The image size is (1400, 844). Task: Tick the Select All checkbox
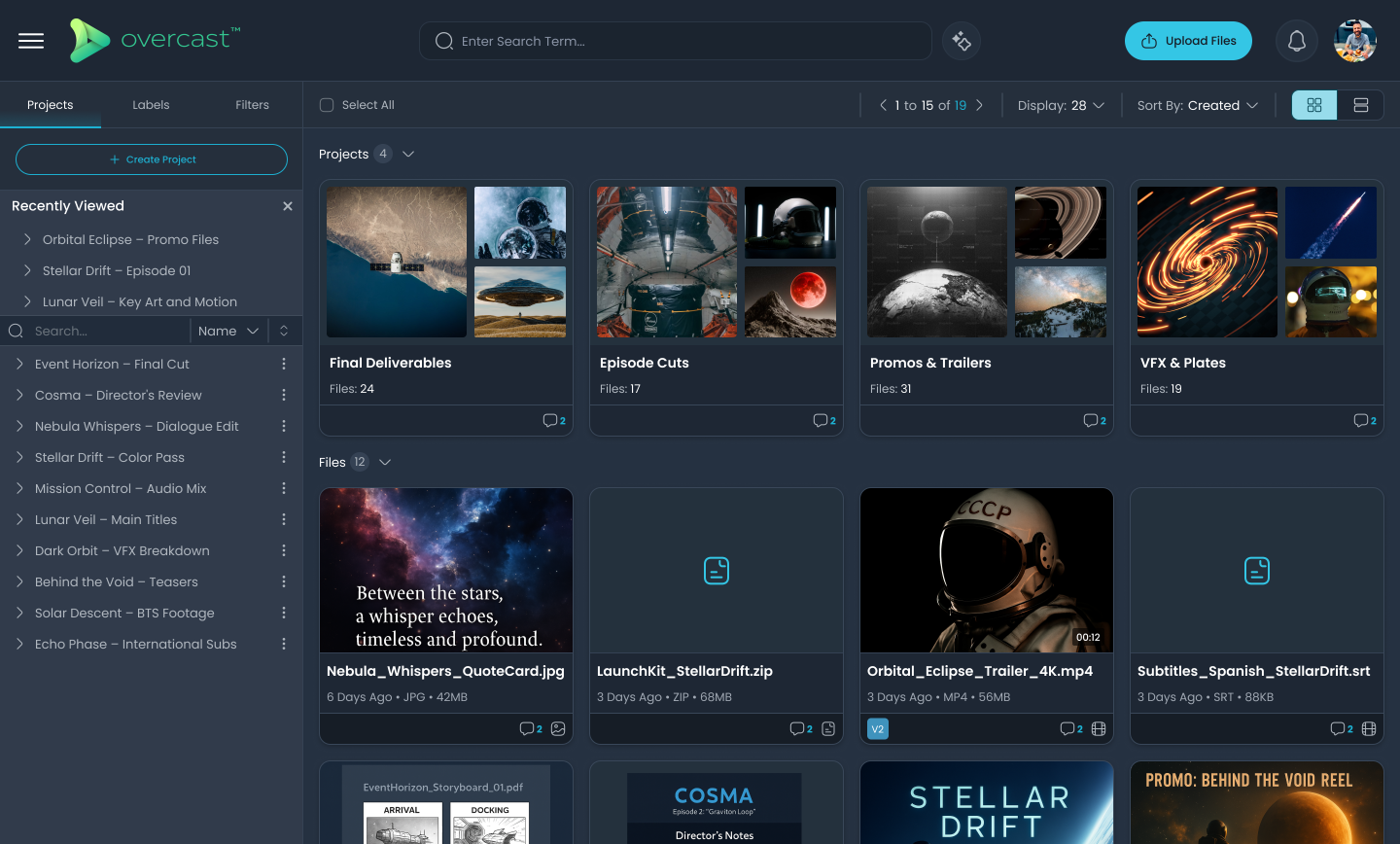pos(327,105)
